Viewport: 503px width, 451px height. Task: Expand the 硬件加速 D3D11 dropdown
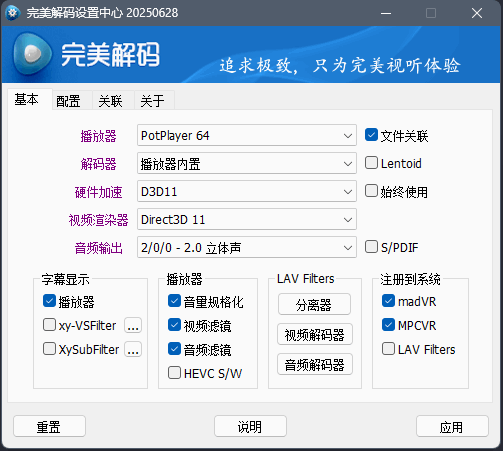point(247,191)
